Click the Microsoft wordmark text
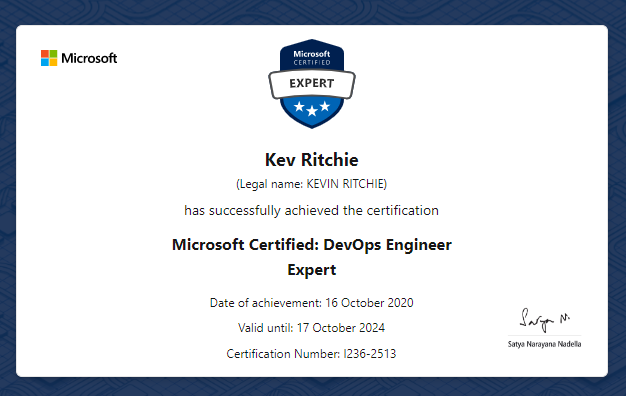 [89, 58]
